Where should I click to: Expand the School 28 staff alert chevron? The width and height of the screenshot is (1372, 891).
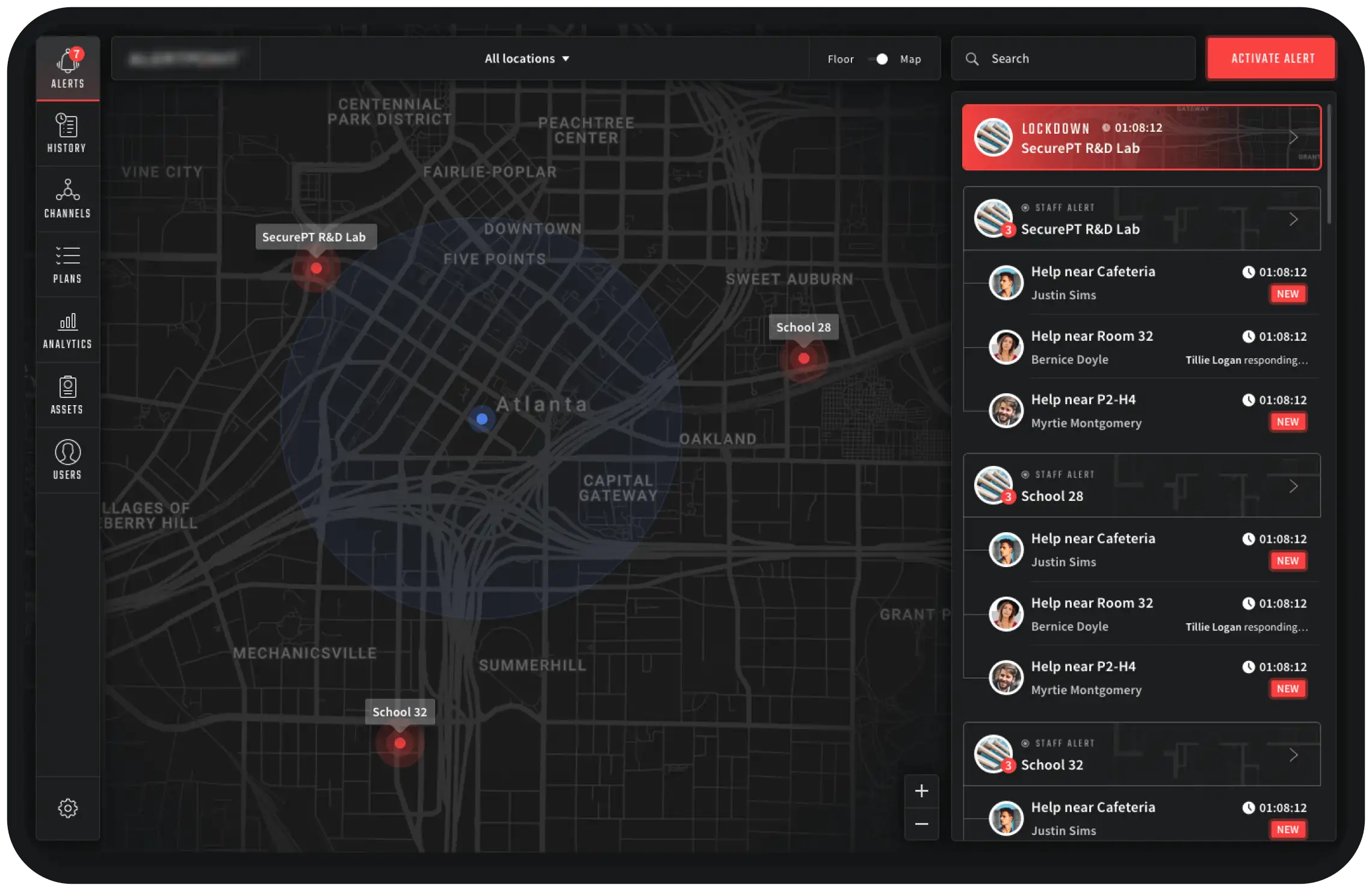1293,486
